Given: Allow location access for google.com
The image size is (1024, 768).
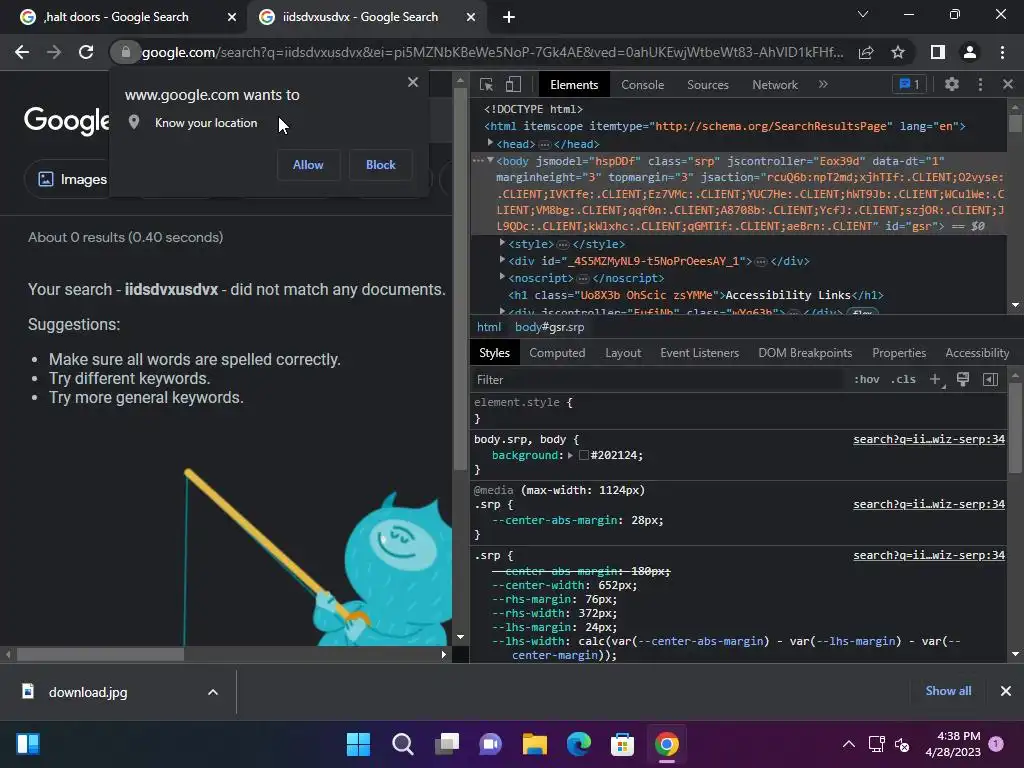Looking at the screenshot, I should point(308,165).
